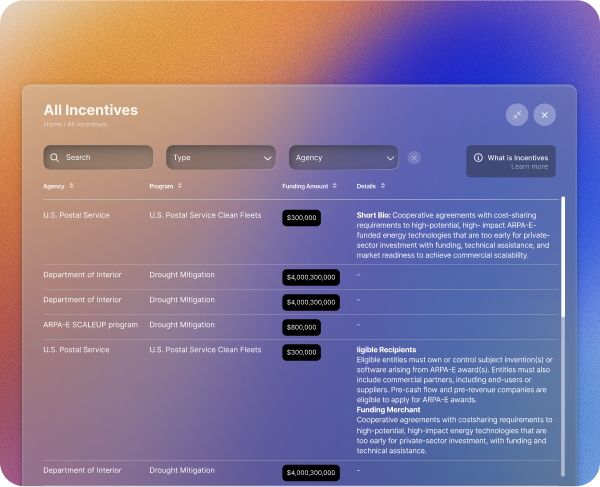Click the Home breadcrumb link
Image resolution: width=600 pixels, height=487 pixels.
52,125
